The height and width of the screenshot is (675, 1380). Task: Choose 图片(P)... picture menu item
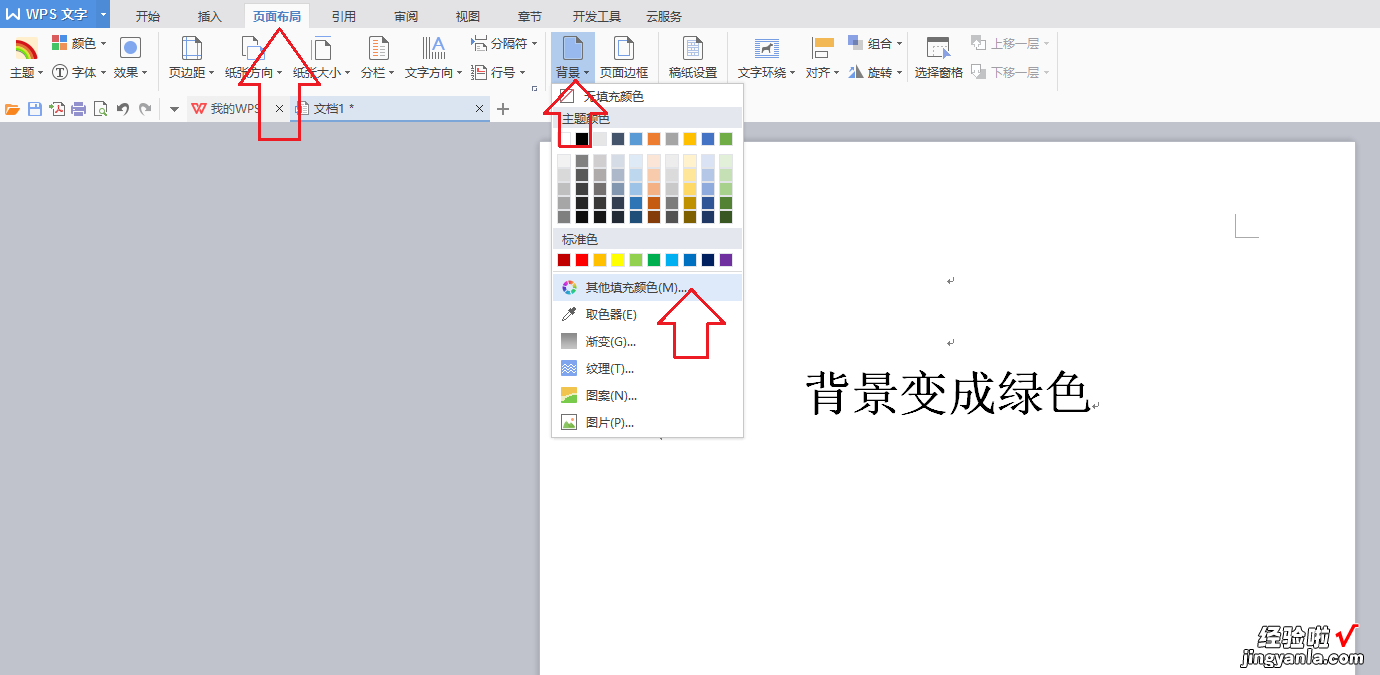(x=647, y=422)
